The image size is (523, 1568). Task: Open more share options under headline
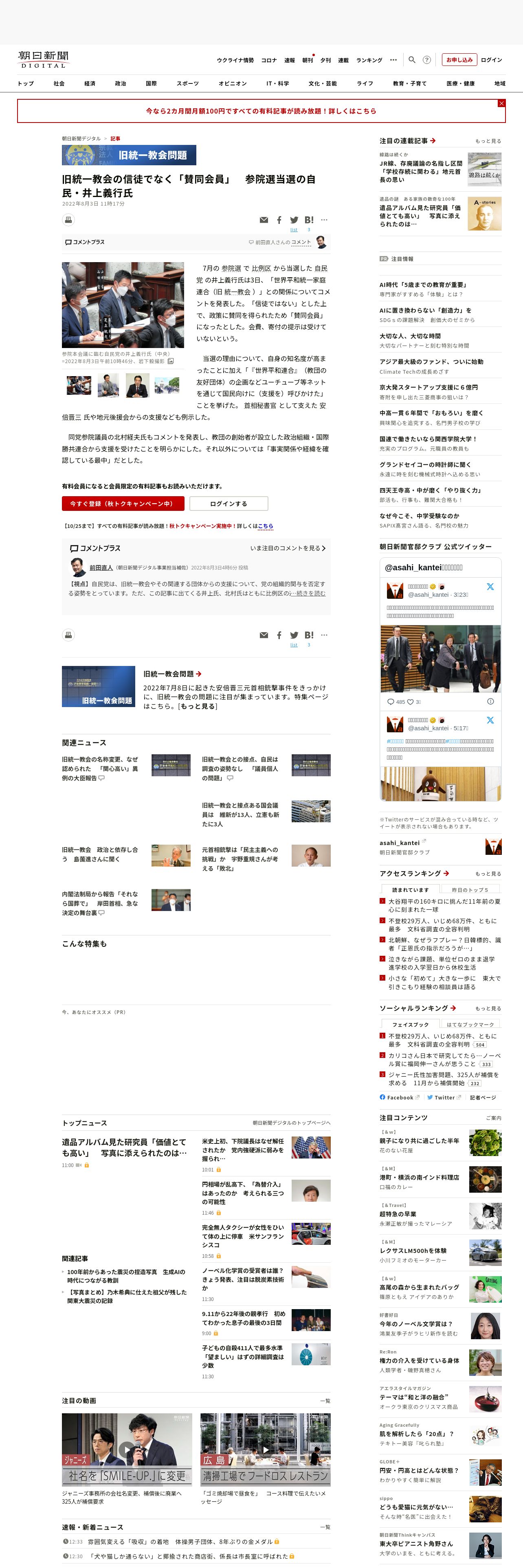pyautogui.click(x=325, y=220)
